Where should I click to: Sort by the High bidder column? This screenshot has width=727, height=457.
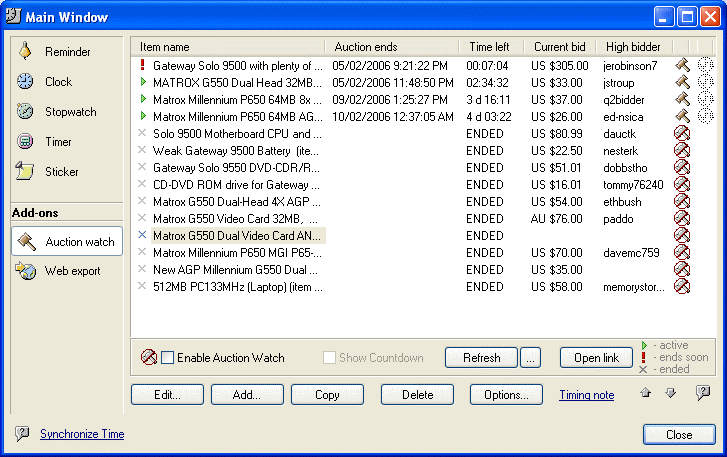(634, 47)
